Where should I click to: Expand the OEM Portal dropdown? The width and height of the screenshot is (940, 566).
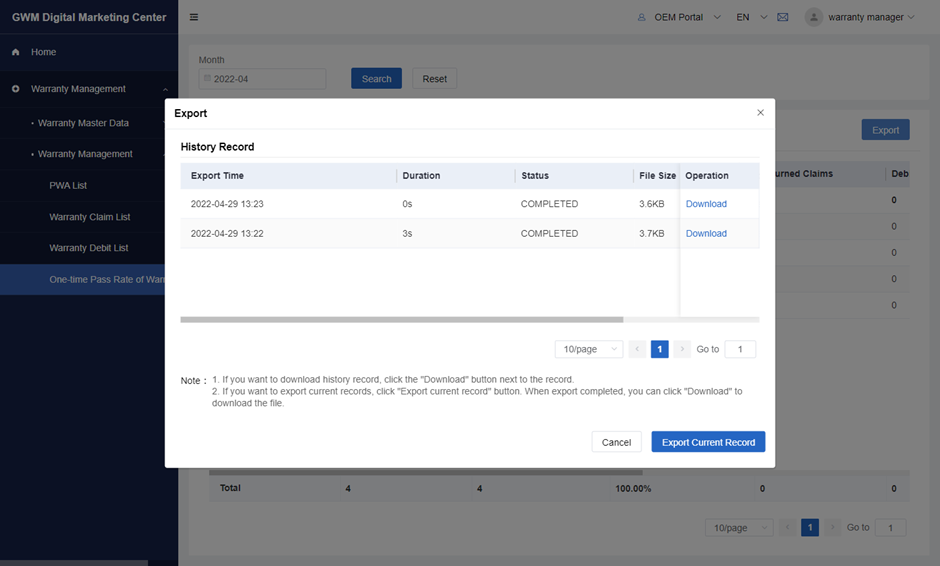tap(717, 17)
